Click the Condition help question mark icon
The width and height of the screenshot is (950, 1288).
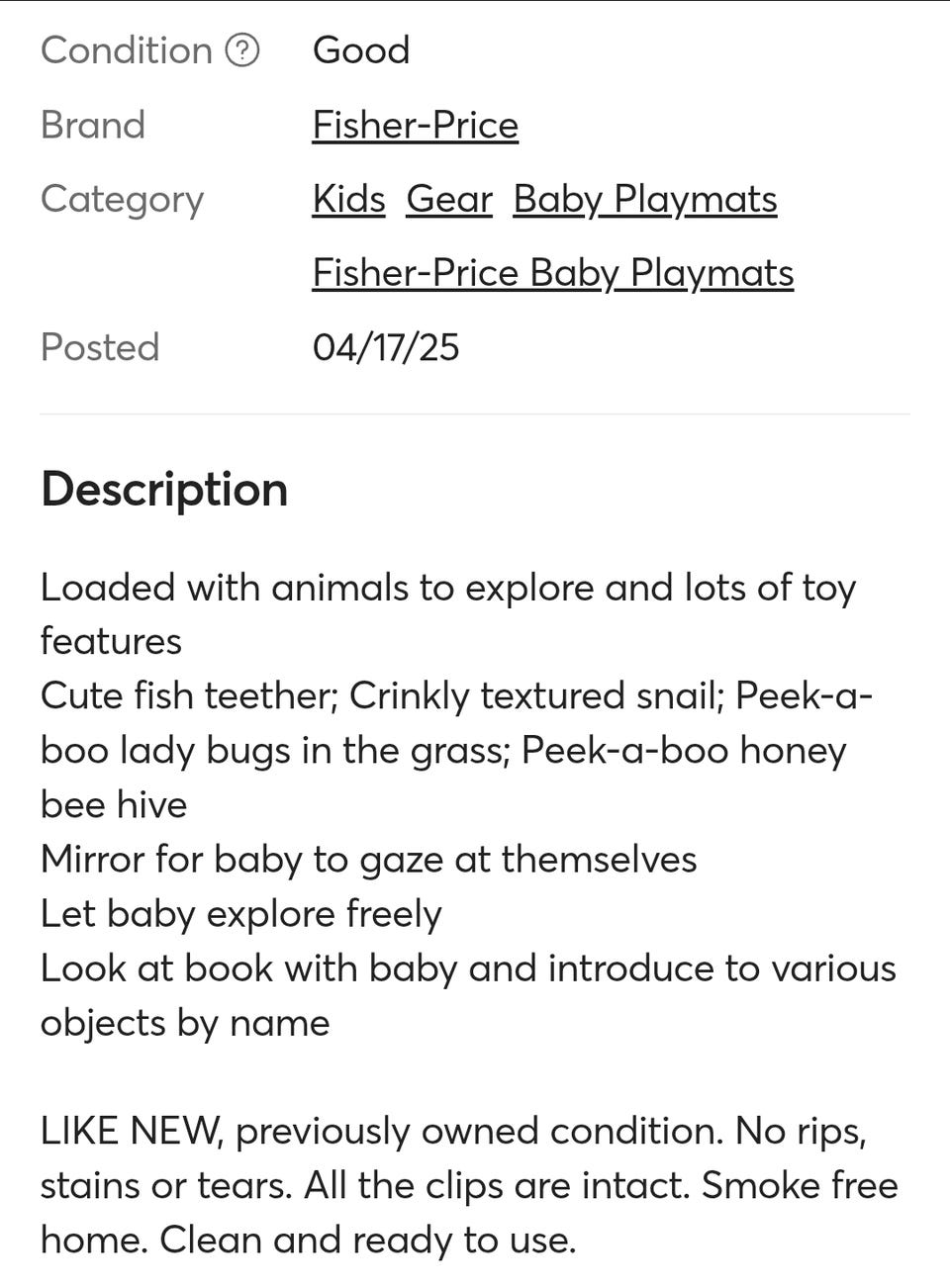[x=242, y=50]
